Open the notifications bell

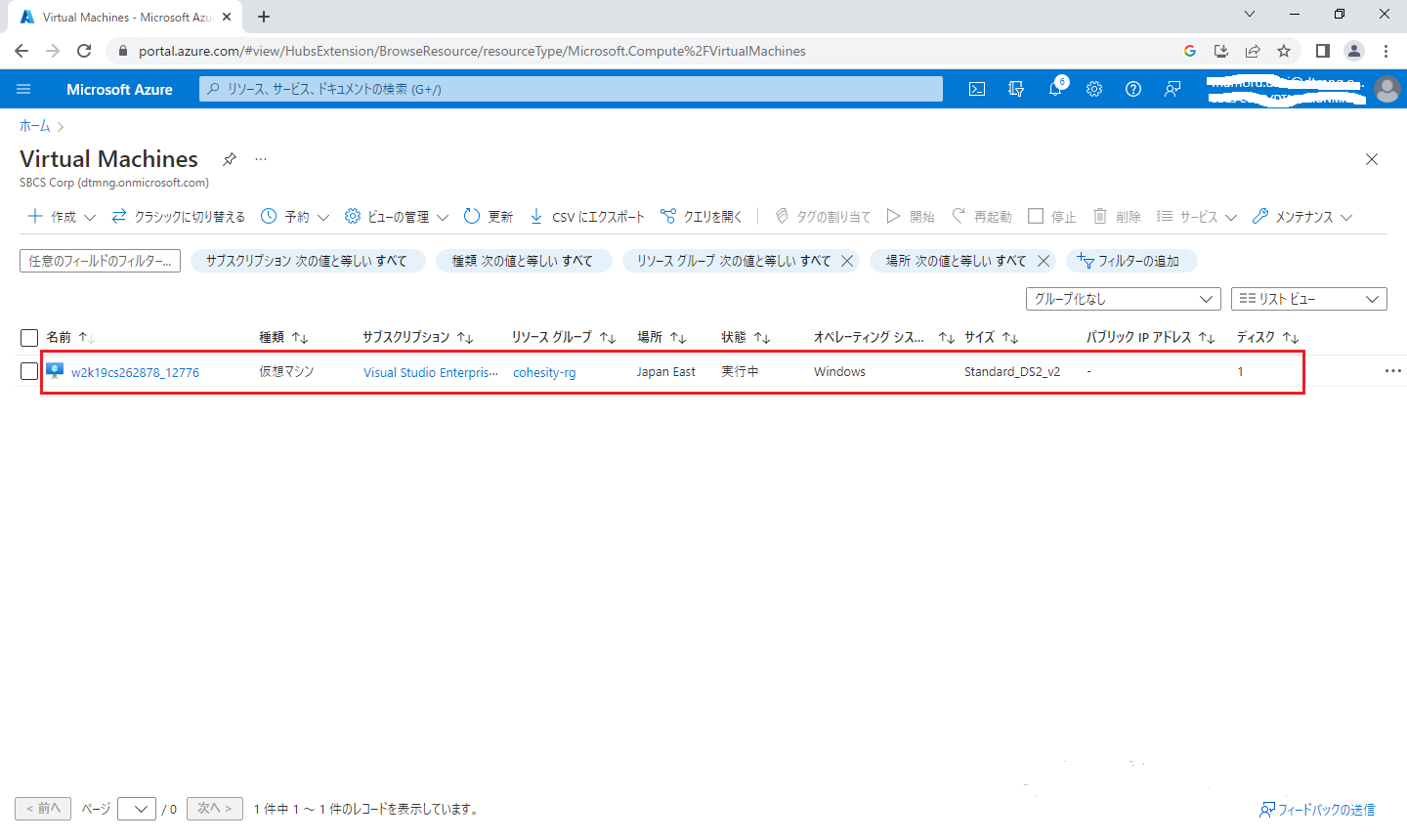[1055, 89]
